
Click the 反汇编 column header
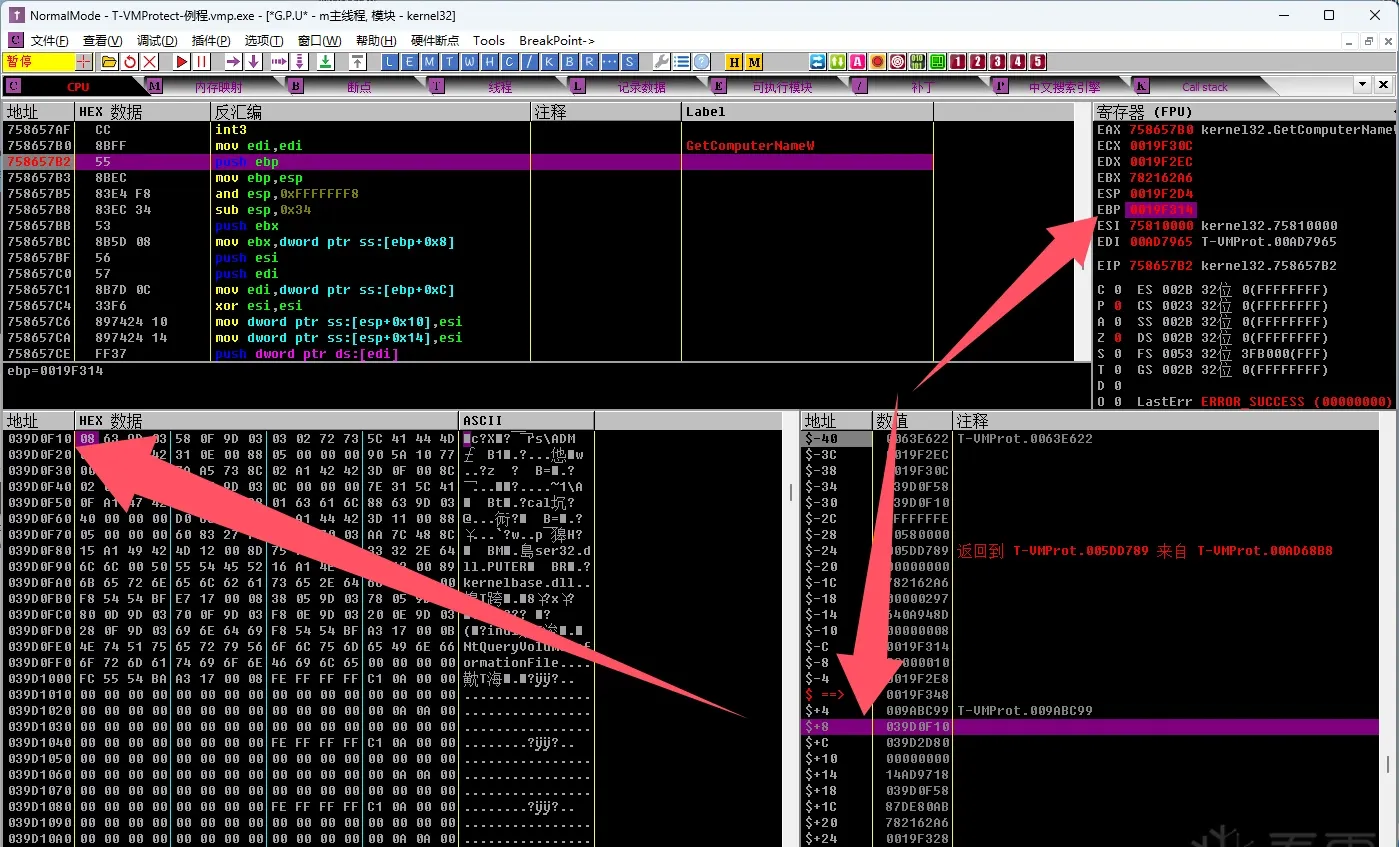pos(370,112)
